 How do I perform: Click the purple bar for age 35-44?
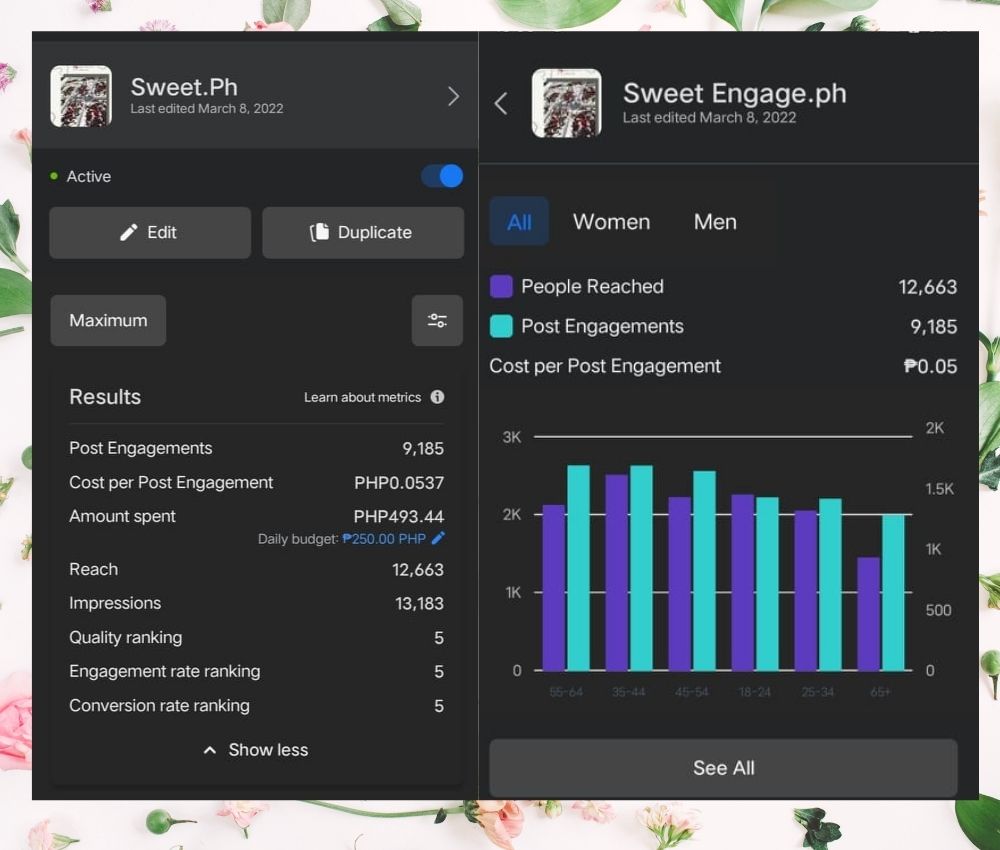tap(617, 573)
